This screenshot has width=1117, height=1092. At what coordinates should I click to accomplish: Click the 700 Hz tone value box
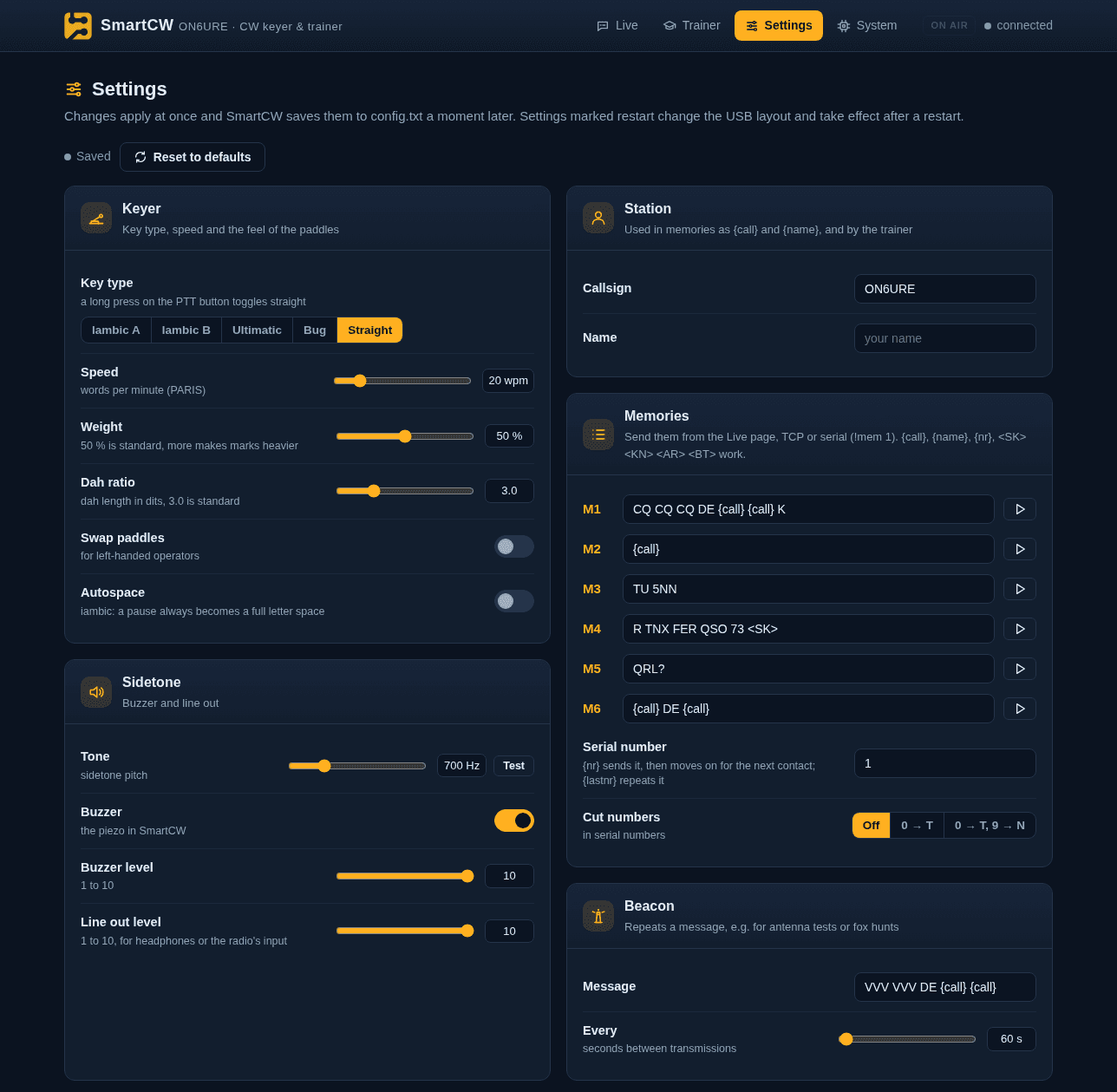[461, 766]
